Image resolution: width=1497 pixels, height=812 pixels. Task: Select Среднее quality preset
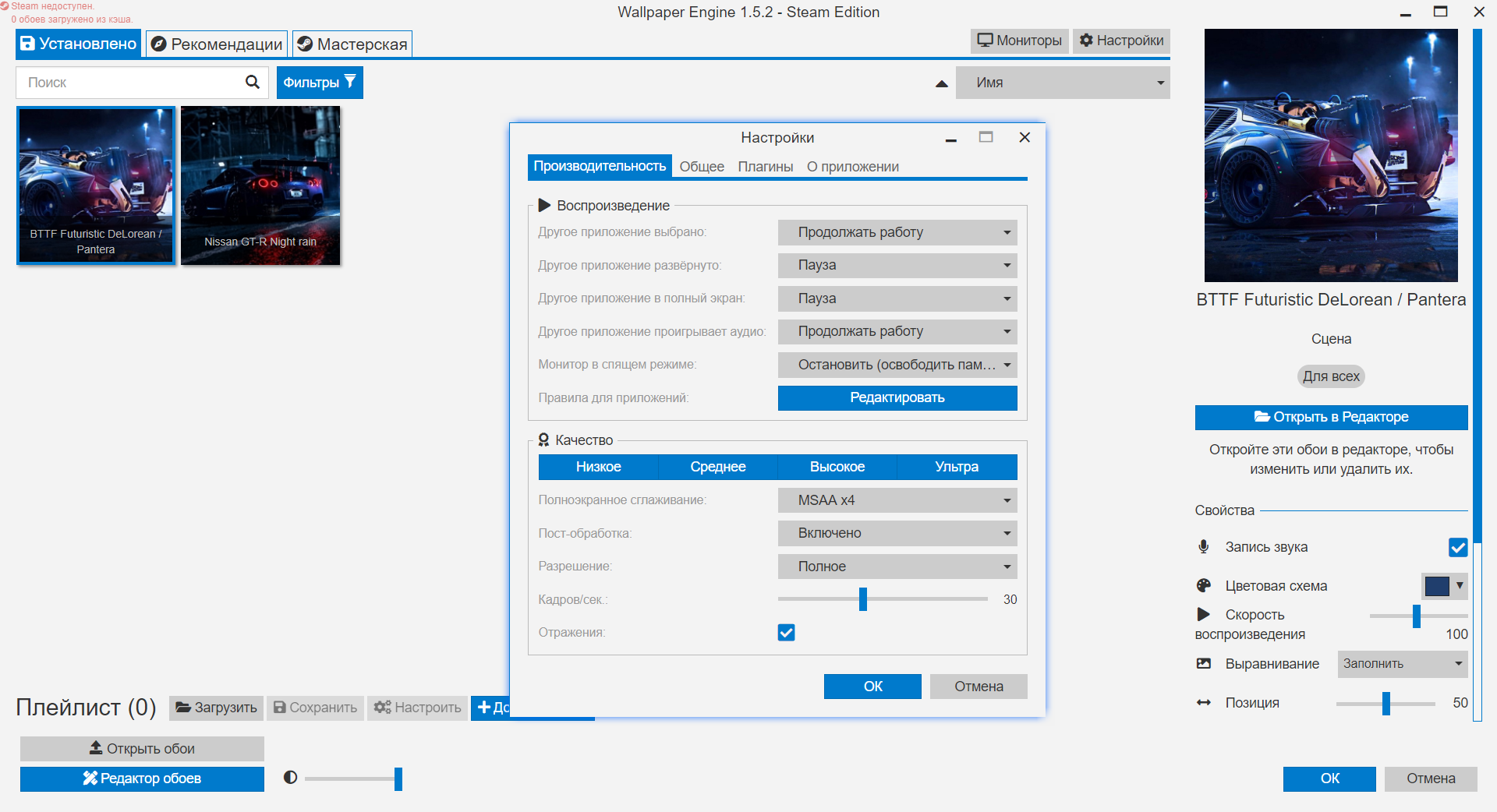coord(718,467)
